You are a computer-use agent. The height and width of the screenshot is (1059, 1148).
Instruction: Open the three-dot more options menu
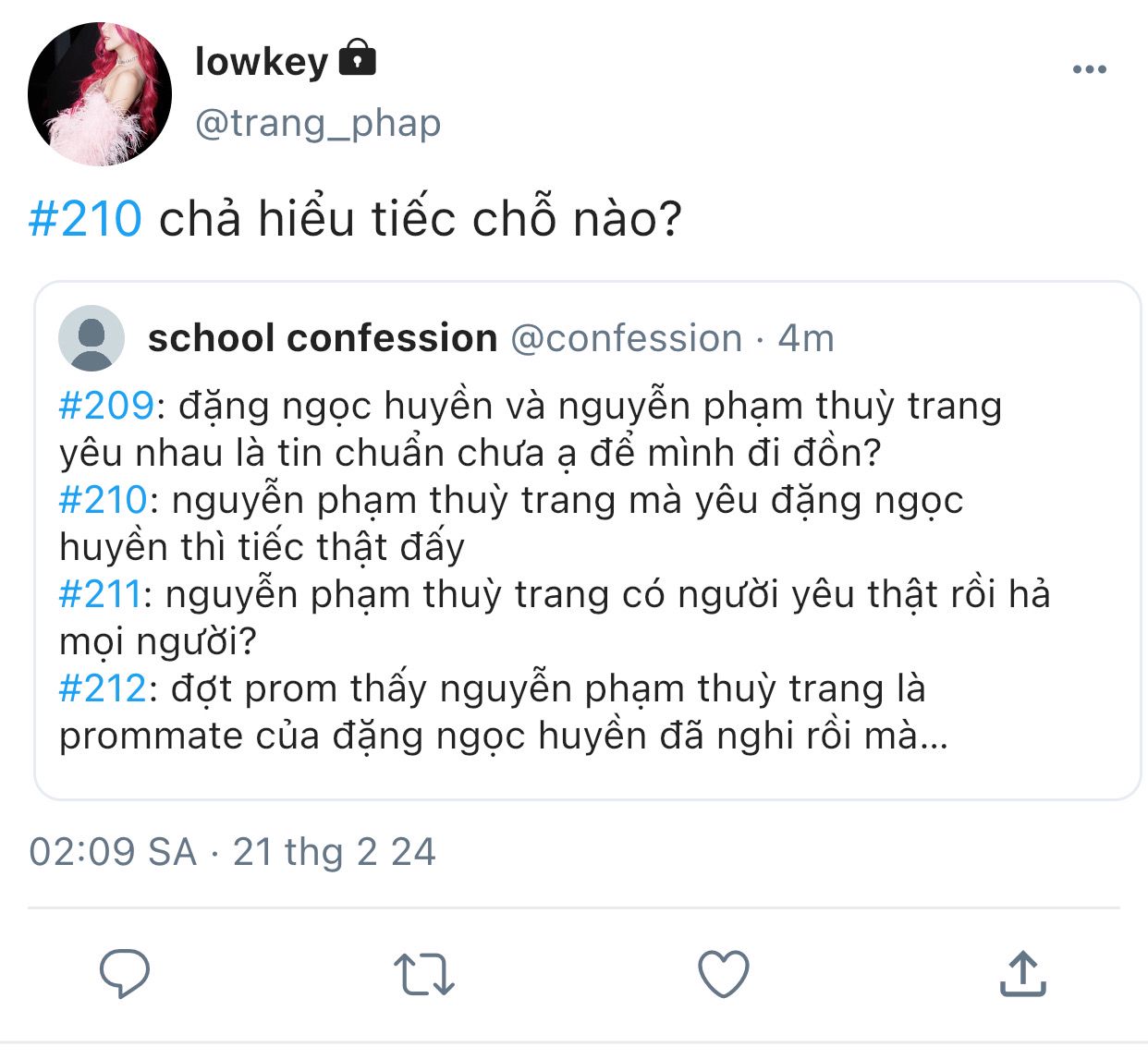point(1090,69)
